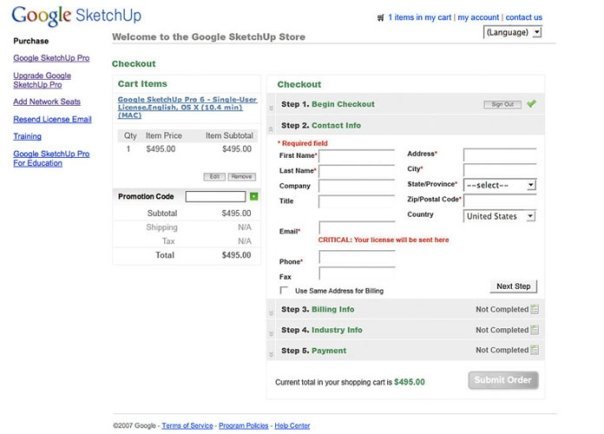Viewport: 604px width, 434px height.
Task: Open the items in my cart link
Action: [x=419, y=17]
